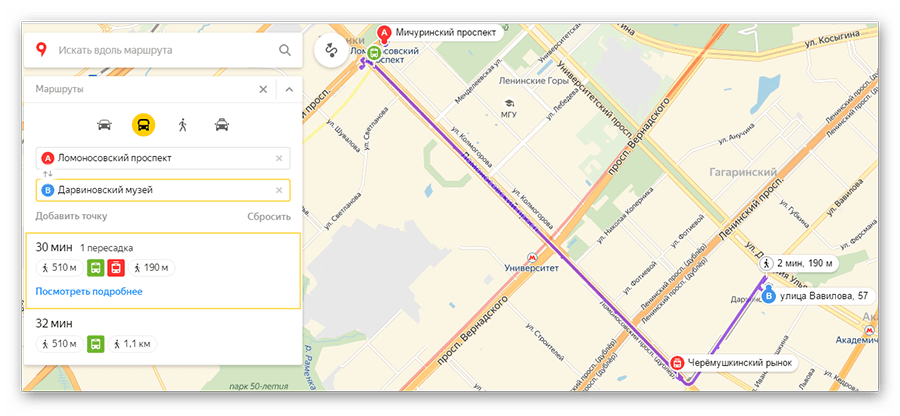Open Посмотреть подробнее link
Image resolution: width=900 pixels, height=416 pixels.
tap(89, 291)
